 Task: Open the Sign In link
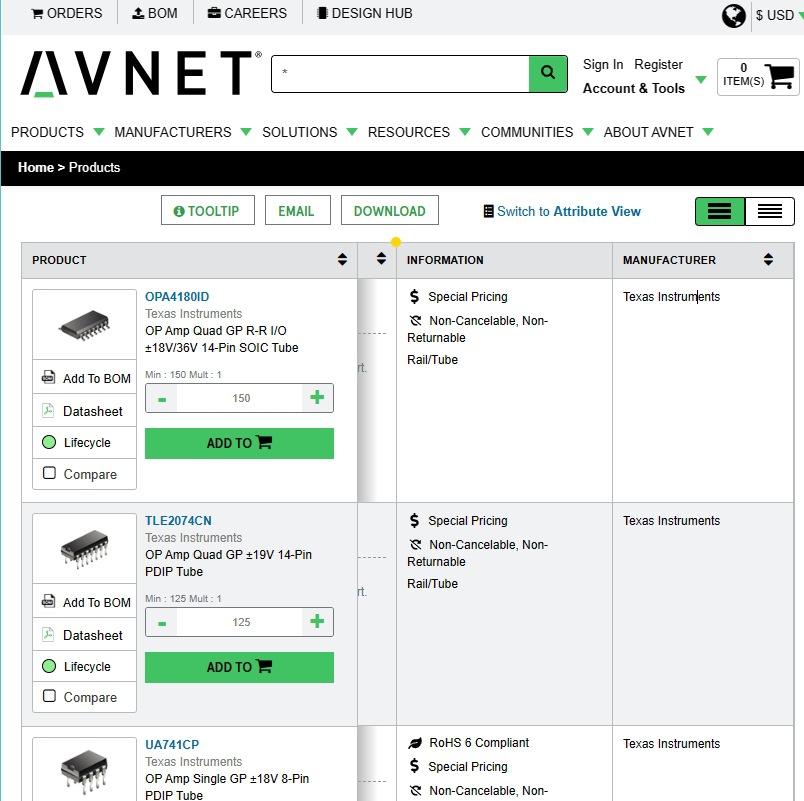[x=602, y=65]
